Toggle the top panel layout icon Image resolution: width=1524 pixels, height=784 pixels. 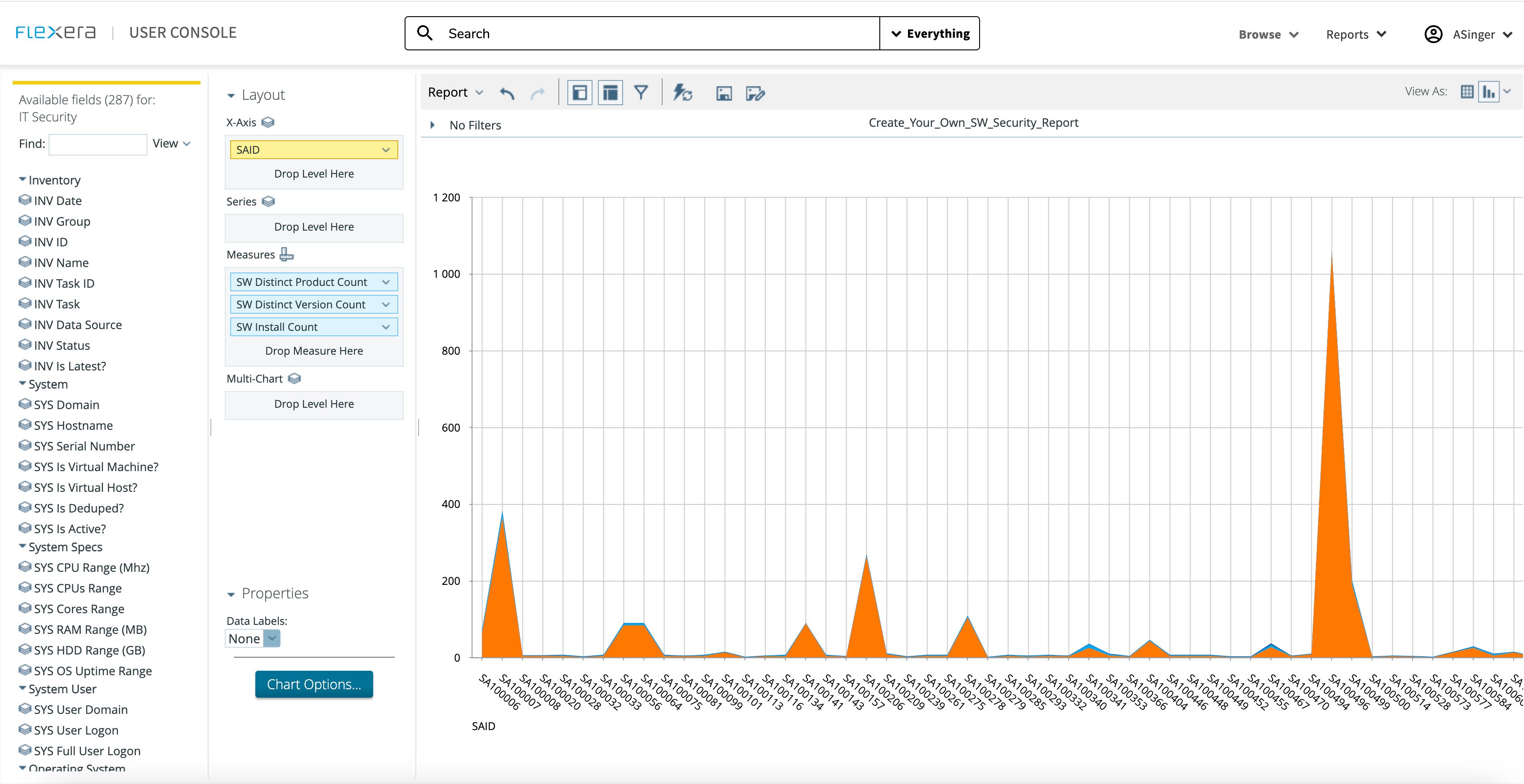coord(610,92)
